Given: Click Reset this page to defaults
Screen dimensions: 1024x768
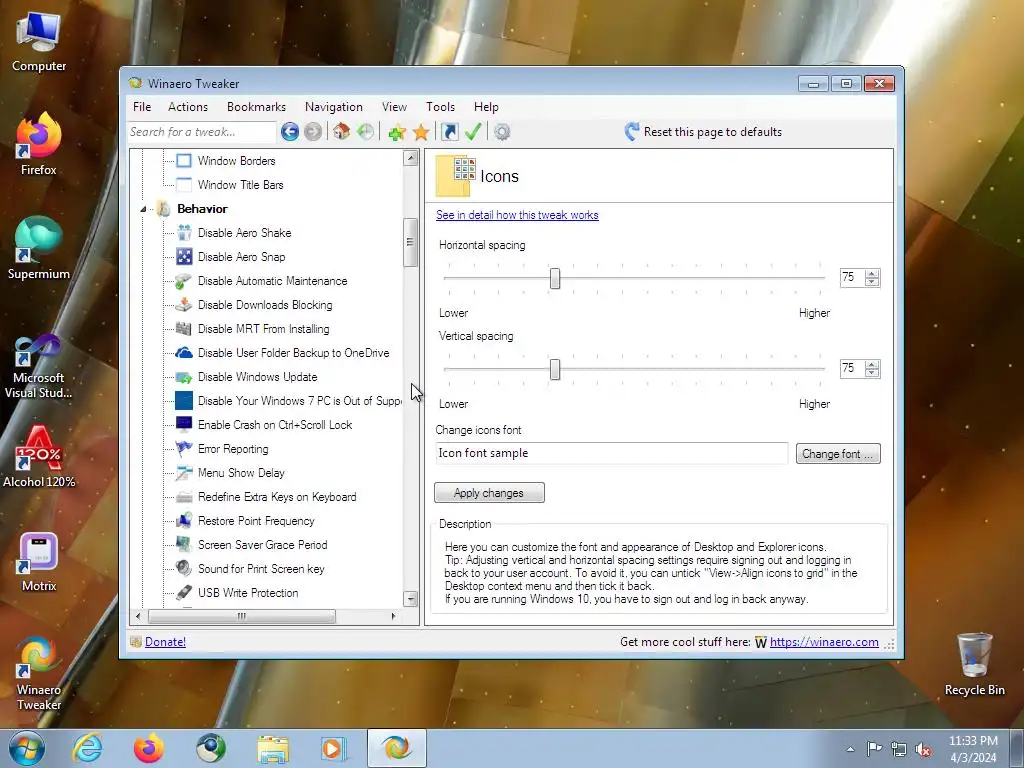Looking at the screenshot, I should 703,132.
